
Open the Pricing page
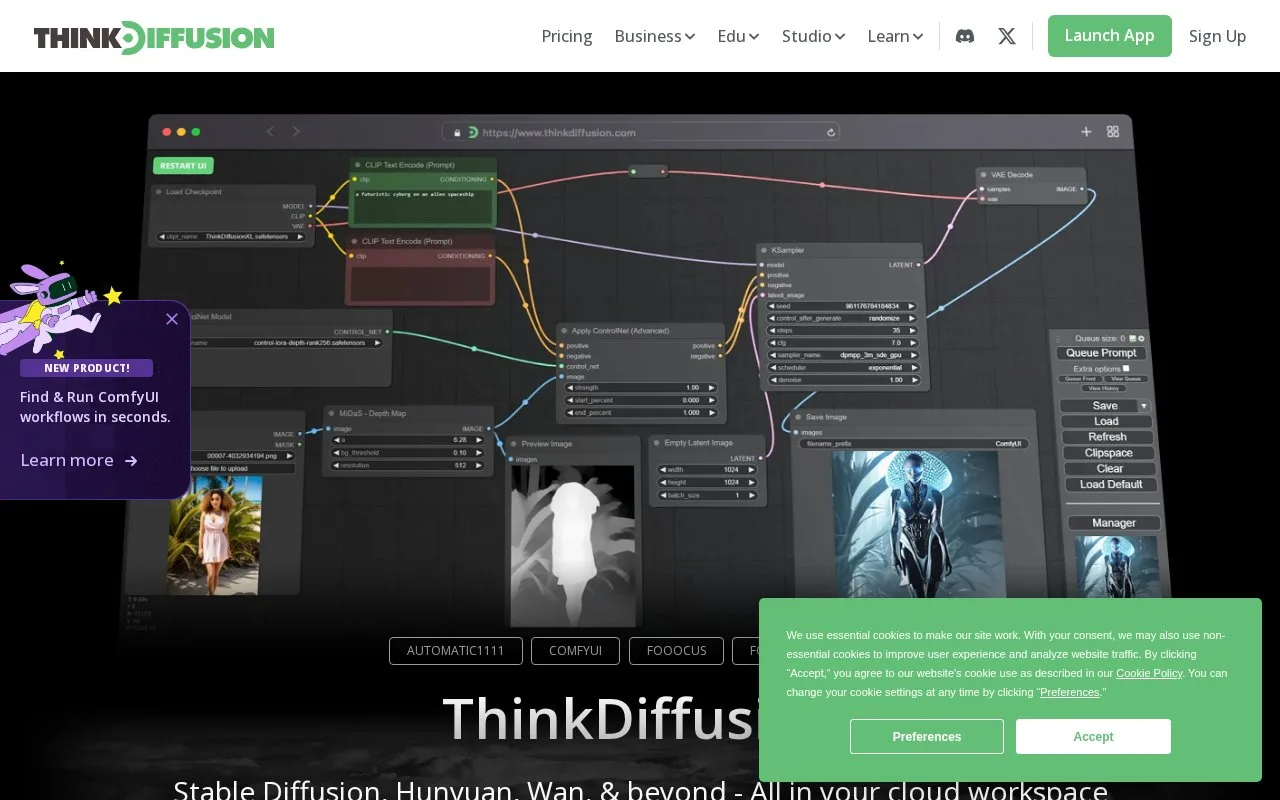567,36
